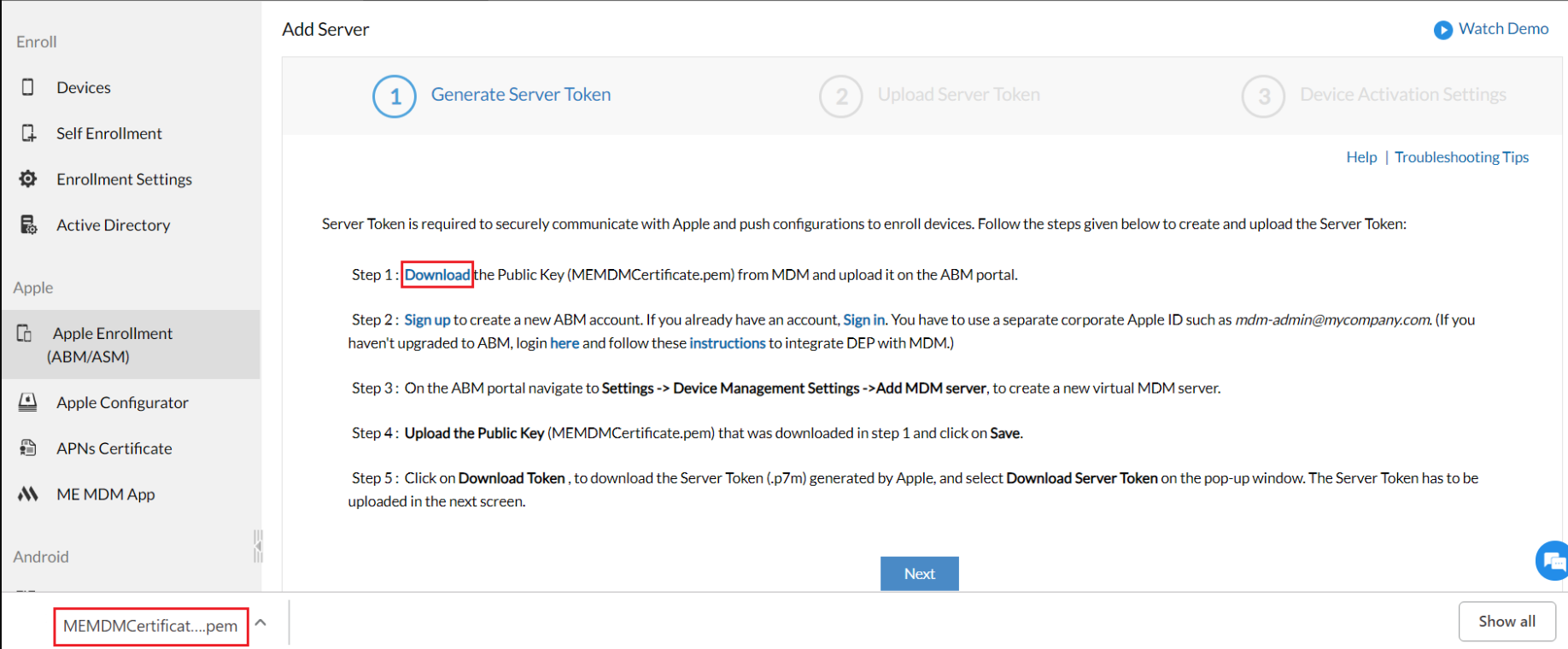
Task: Click the Enrollment Settings gear icon
Action: pyautogui.click(x=28, y=178)
